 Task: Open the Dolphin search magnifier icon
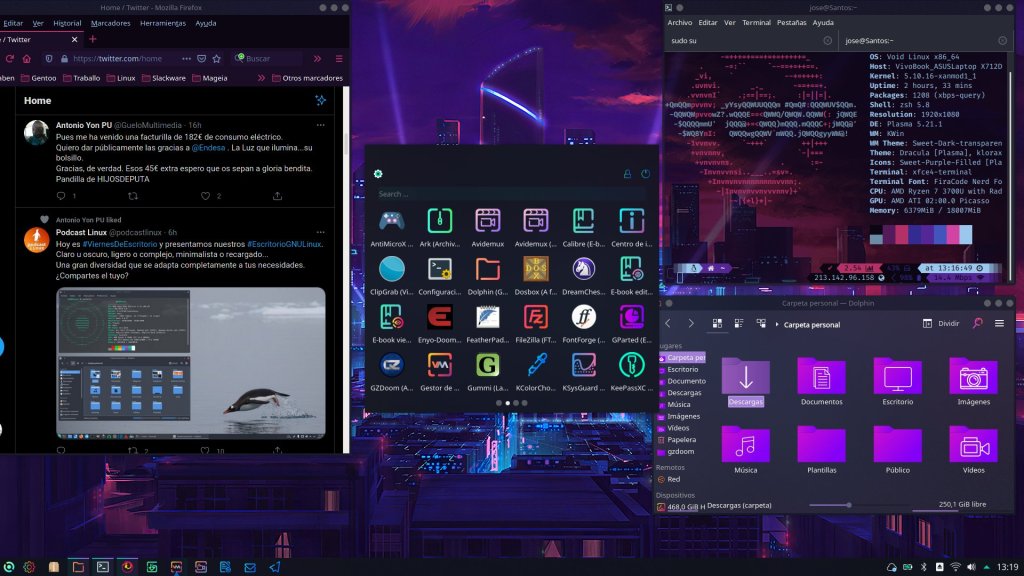(978, 323)
